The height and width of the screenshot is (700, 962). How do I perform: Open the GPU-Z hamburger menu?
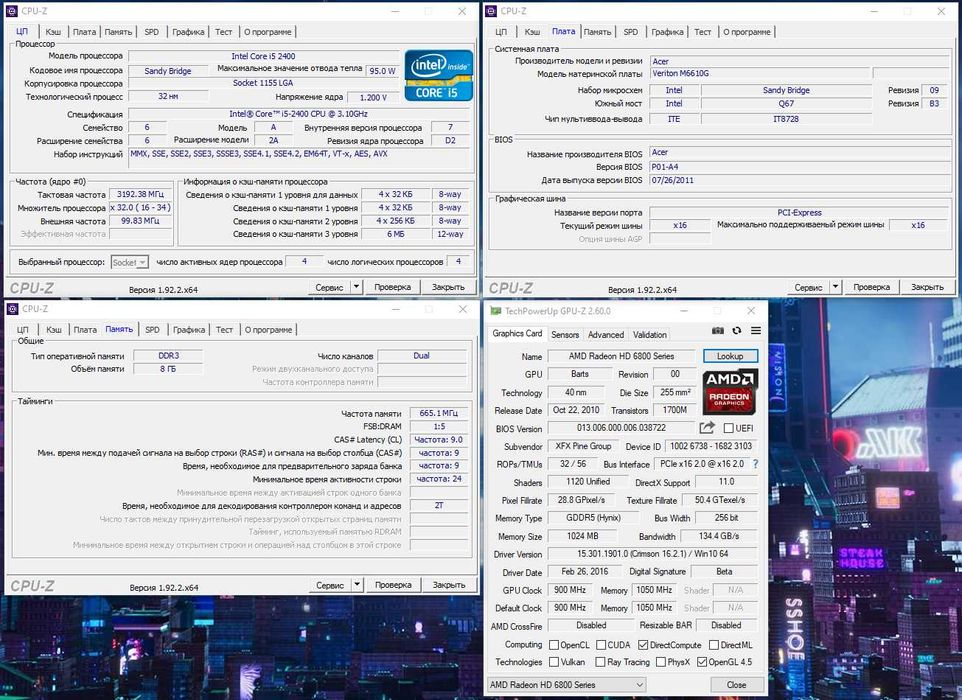coord(756,331)
